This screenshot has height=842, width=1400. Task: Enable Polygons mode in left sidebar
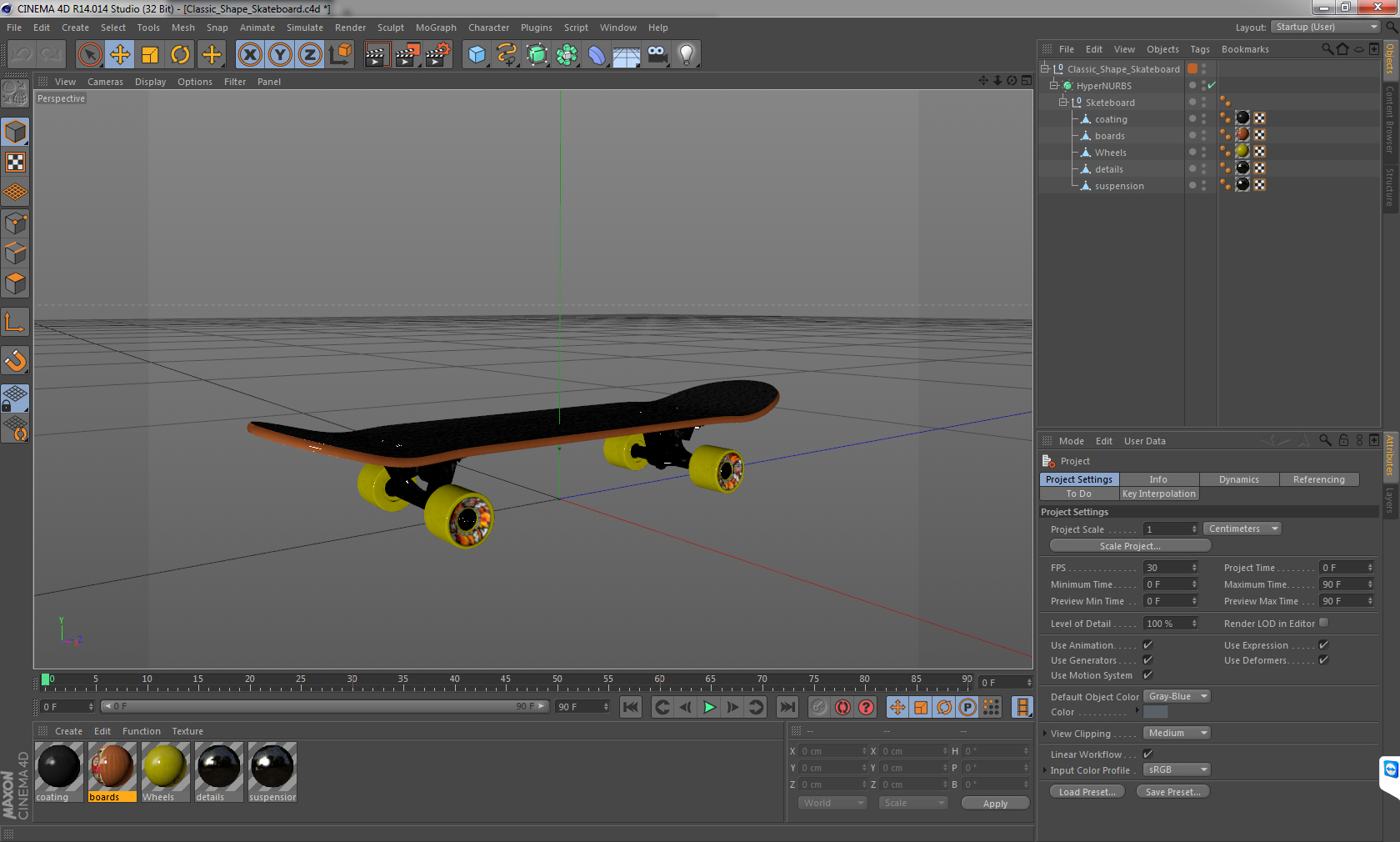tap(15, 283)
